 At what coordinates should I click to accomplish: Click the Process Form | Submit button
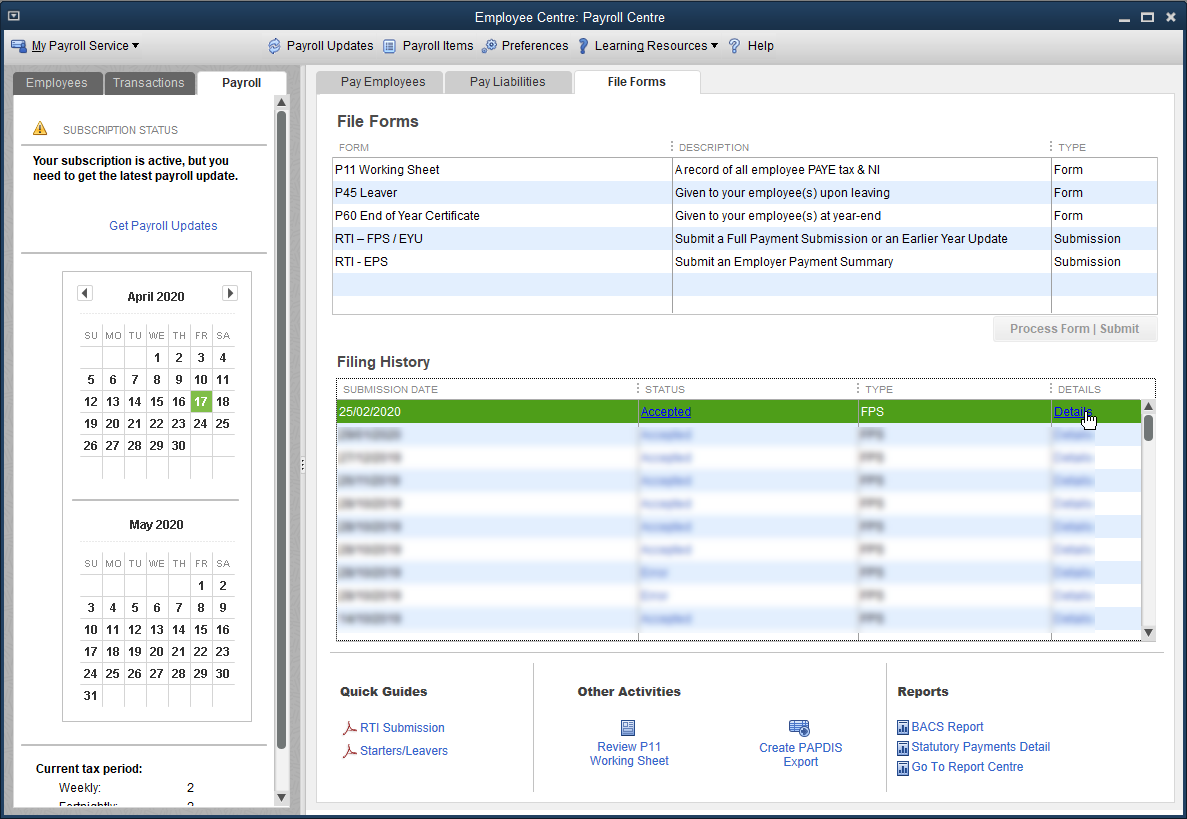(1074, 329)
